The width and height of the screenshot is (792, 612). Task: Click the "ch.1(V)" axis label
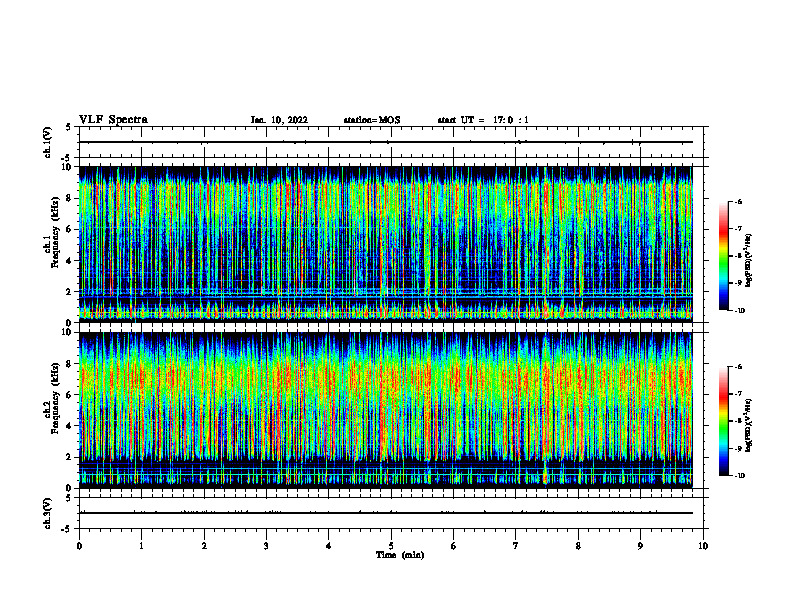(x=47, y=142)
